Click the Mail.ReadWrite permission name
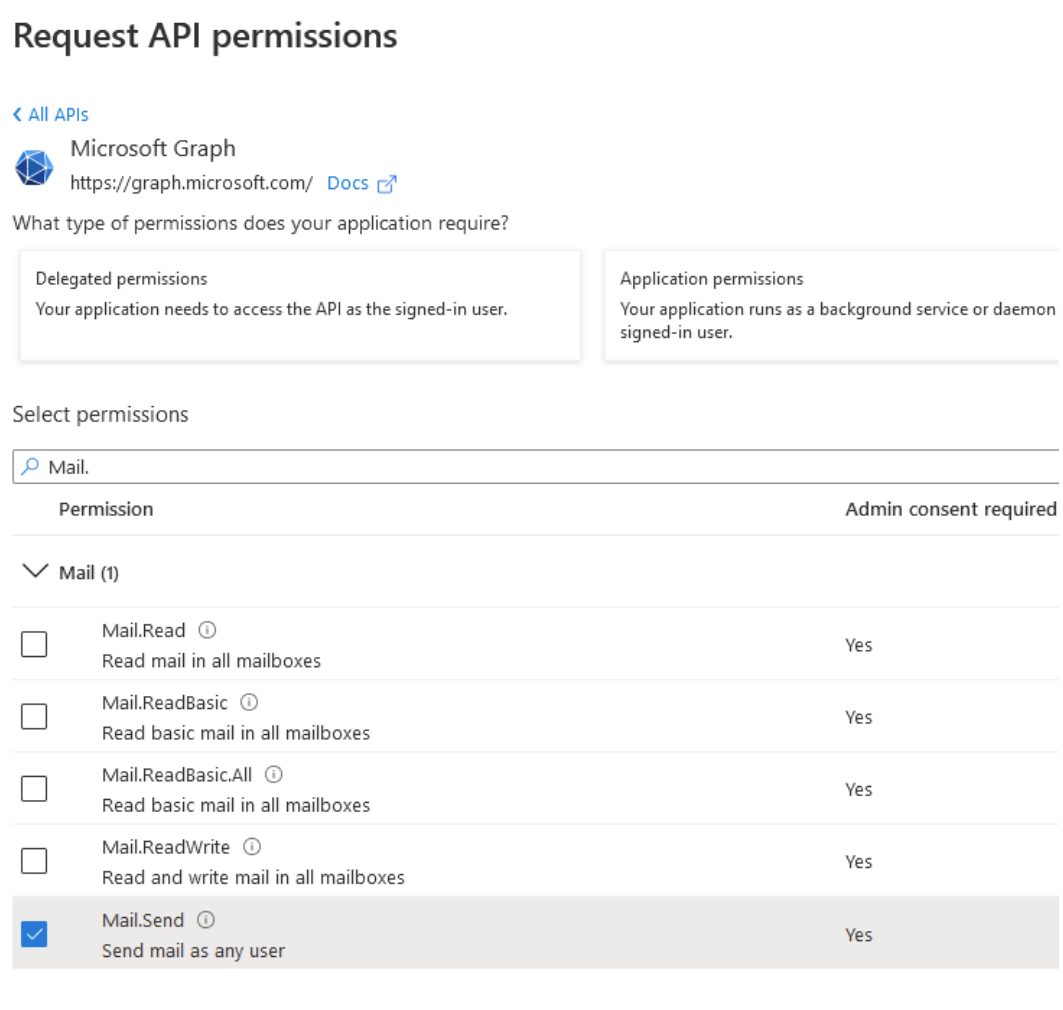This screenshot has width=1063, height=1010. click(x=166, y=847)
